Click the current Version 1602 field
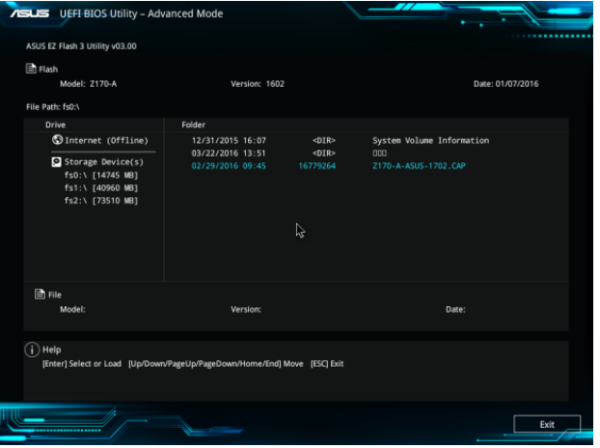 point(258,83)
